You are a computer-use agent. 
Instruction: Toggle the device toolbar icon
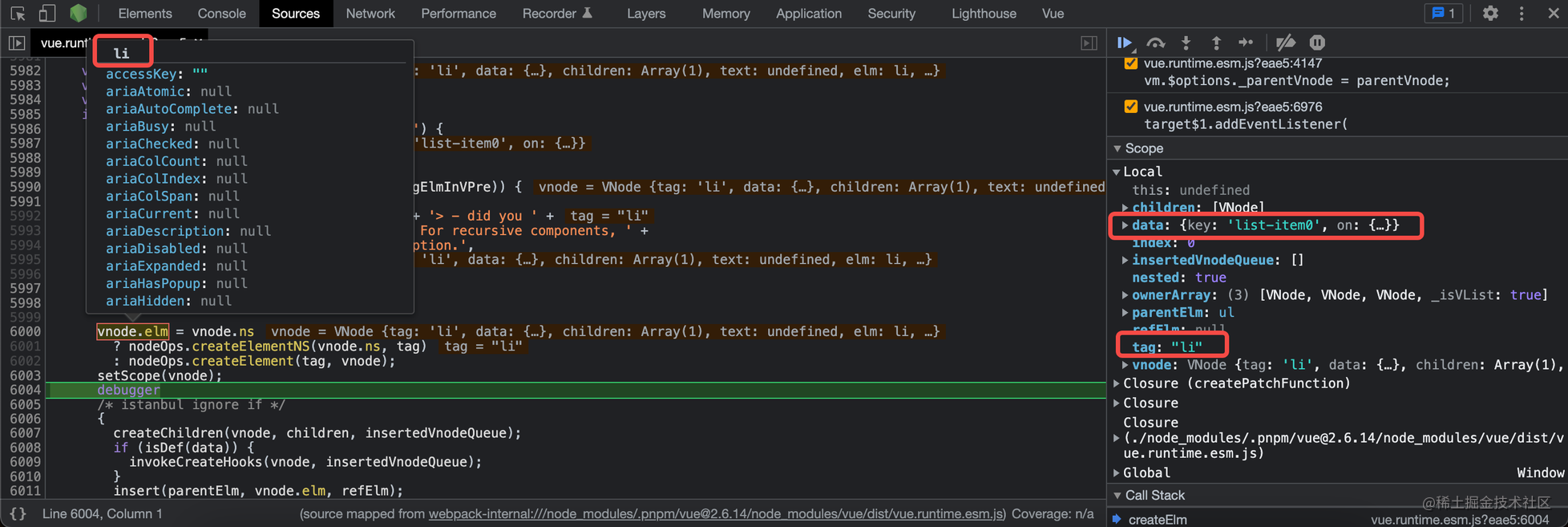point(47,14)
